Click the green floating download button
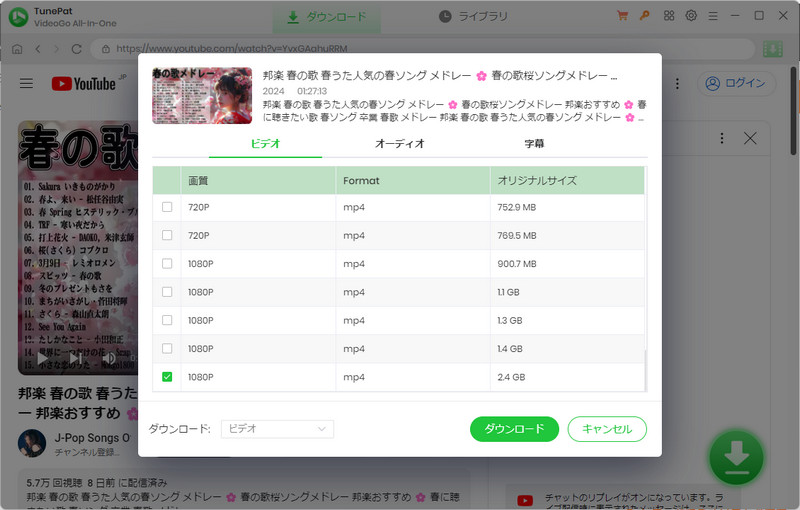800x510 pixels. (736, 457)
